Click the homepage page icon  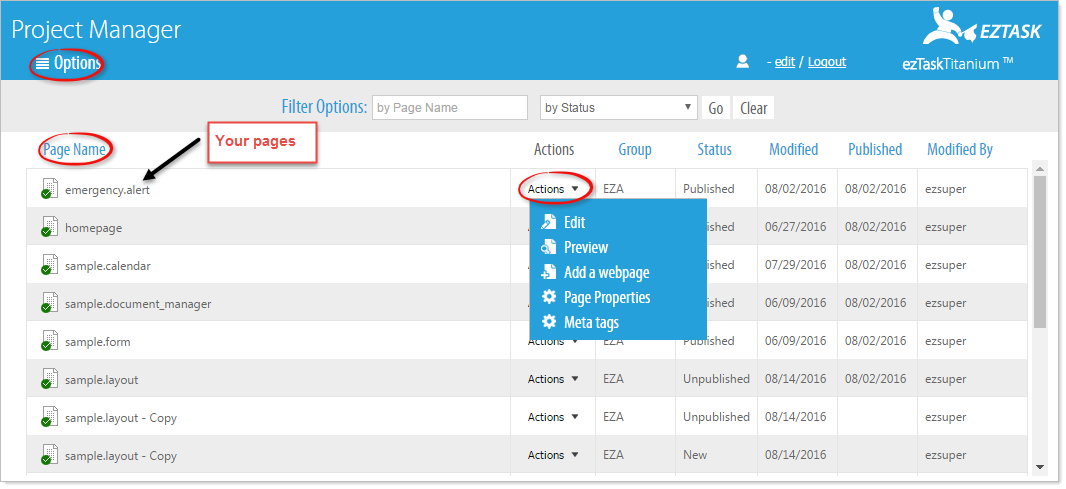coord(49,227)
